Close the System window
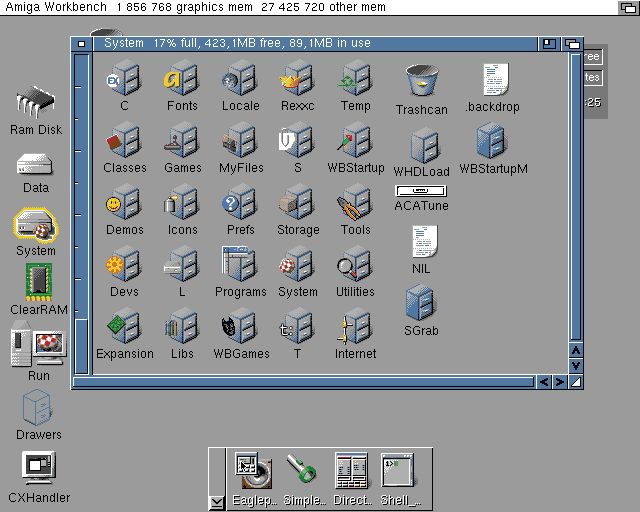 point(82,44)
